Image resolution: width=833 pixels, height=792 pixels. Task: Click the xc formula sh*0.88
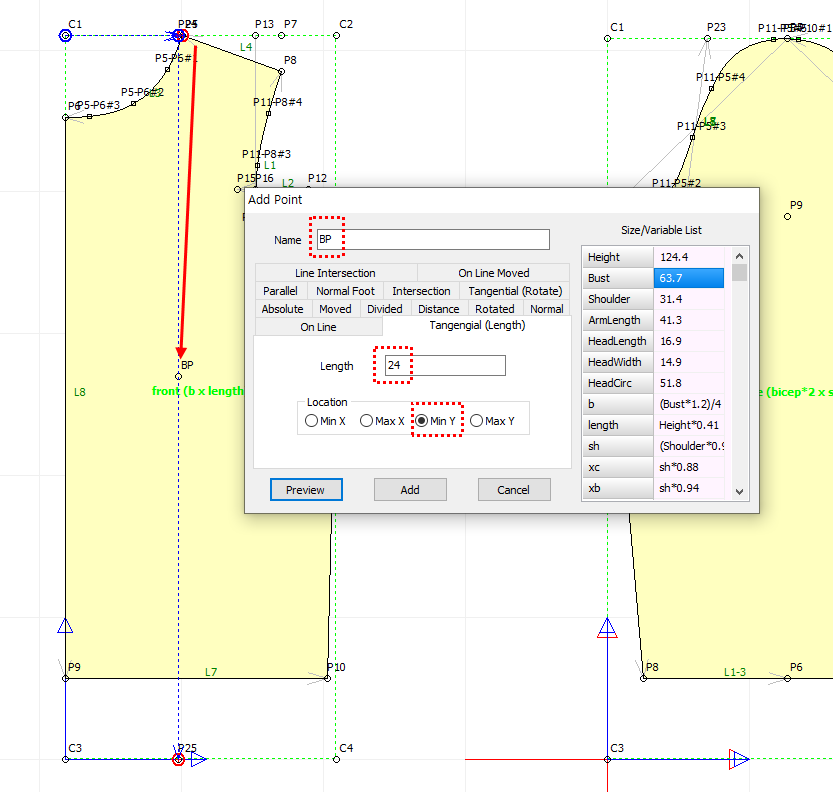[688, 467]
